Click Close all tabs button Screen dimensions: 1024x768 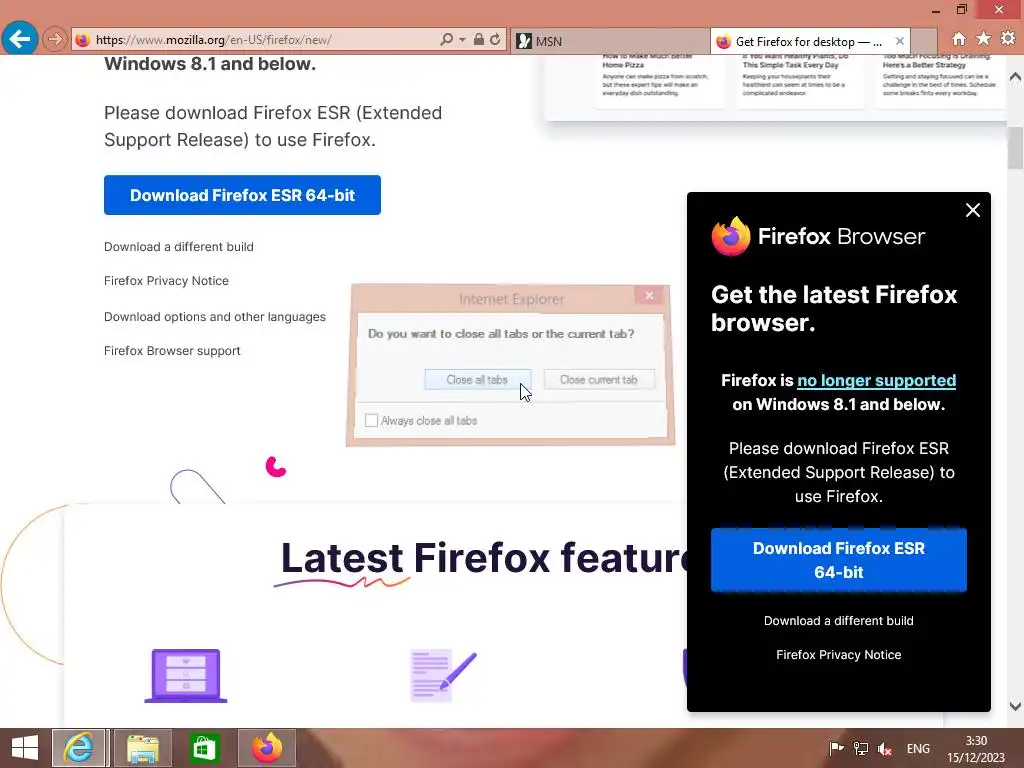tap(477, 379)
